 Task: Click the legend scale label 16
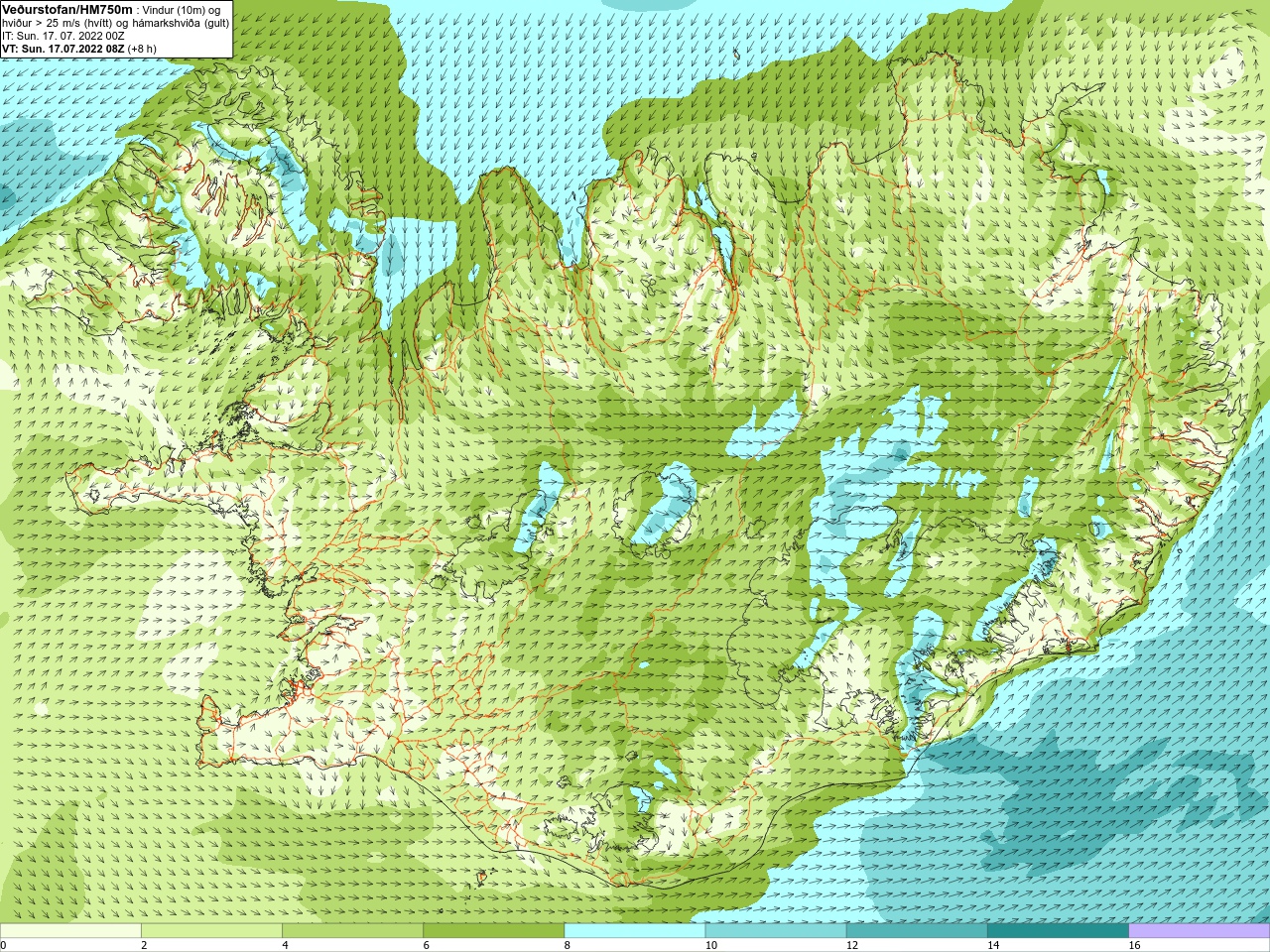click(x=1134, y=945)
